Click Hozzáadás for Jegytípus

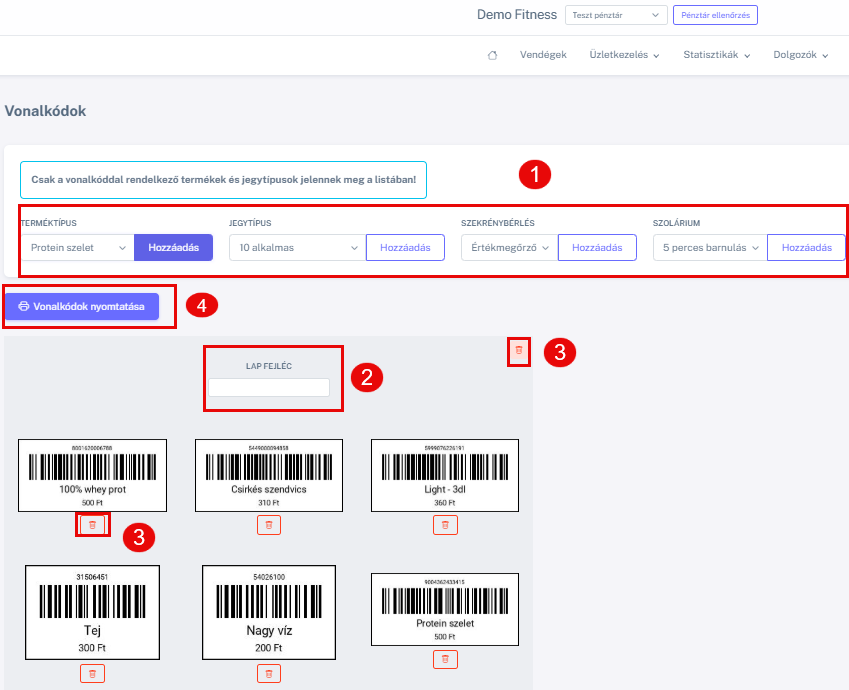click(x=405, y=248)
